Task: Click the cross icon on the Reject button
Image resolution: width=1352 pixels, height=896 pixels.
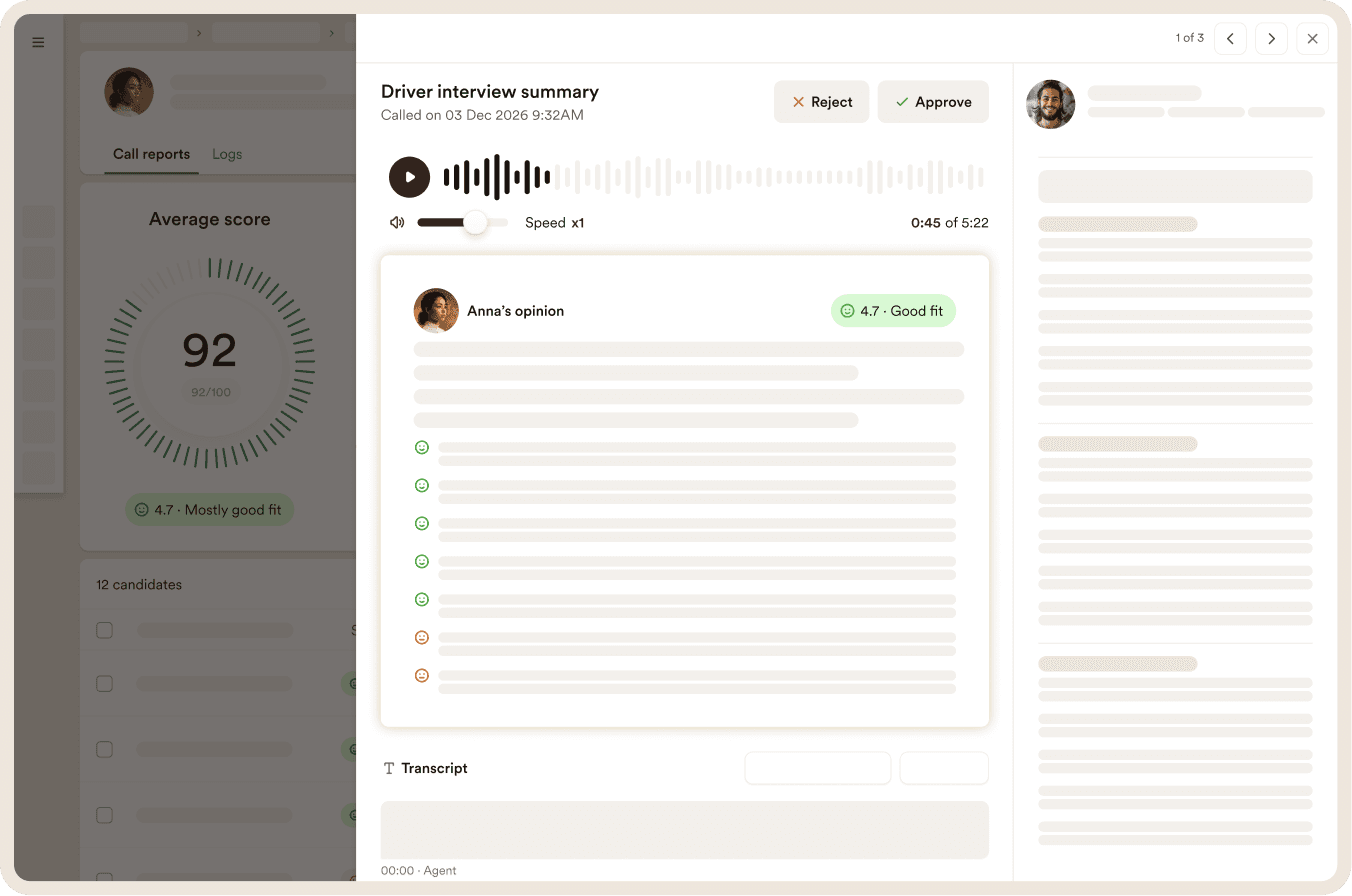Action: (x=798, y=102)
